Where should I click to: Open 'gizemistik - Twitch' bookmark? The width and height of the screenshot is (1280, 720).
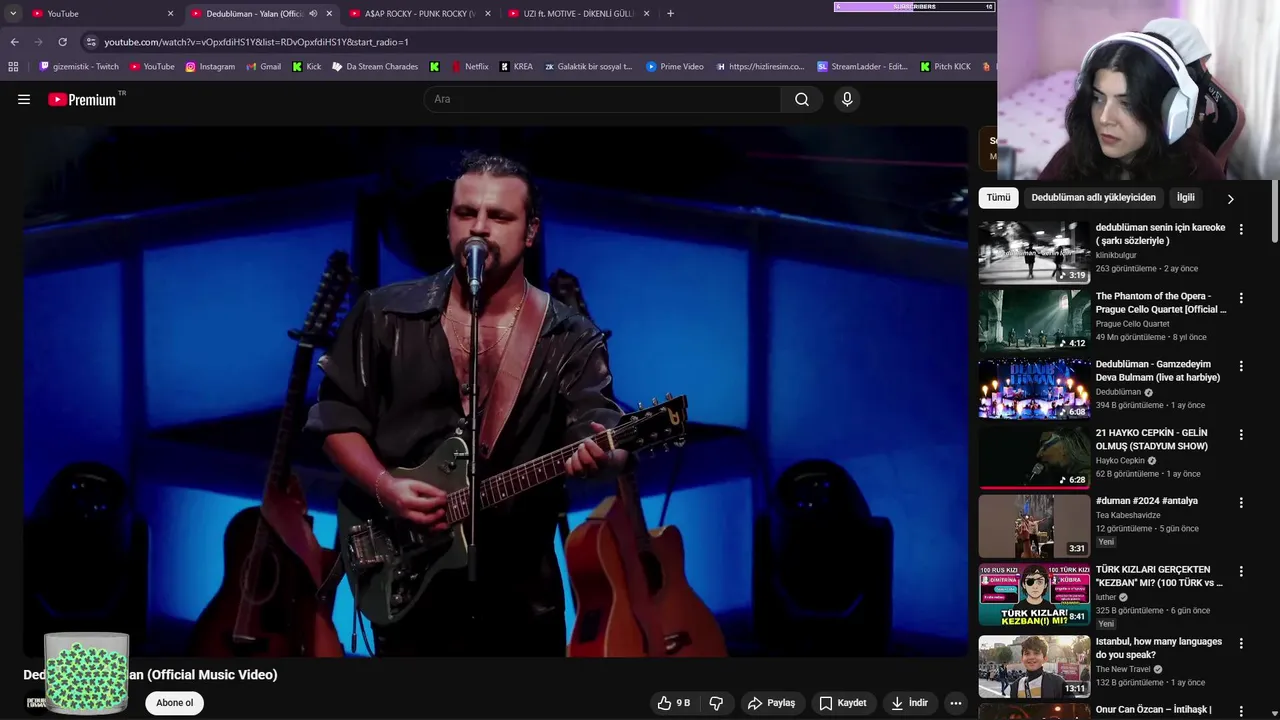point(79,67)
